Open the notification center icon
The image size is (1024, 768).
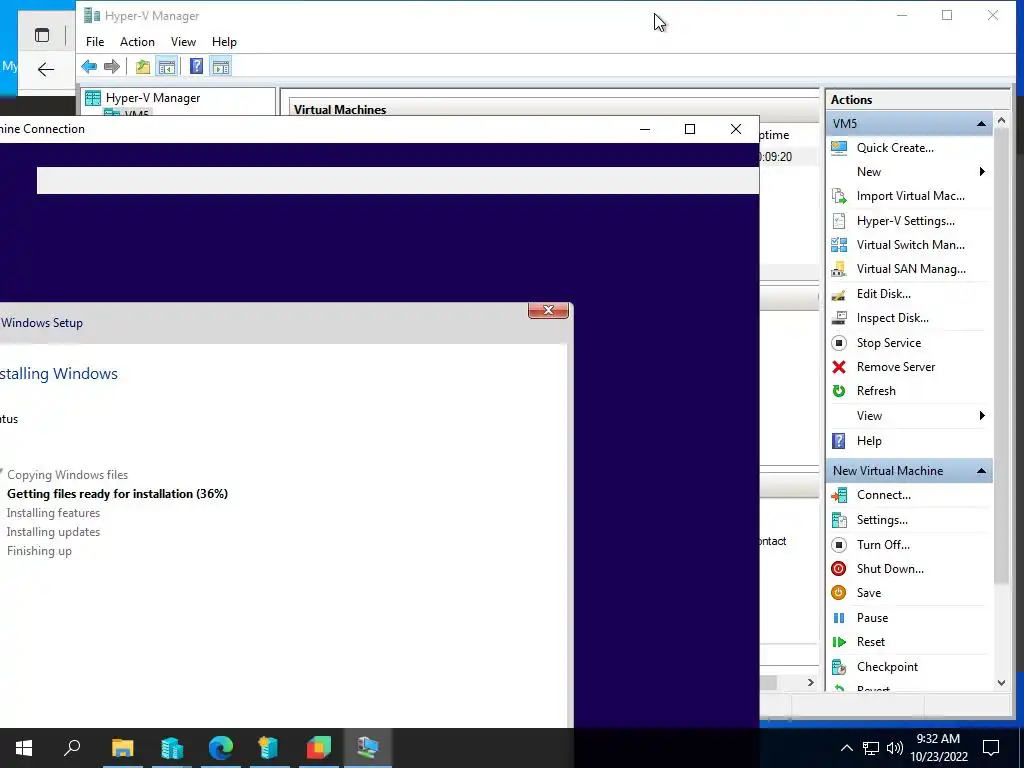click(991, 748)
